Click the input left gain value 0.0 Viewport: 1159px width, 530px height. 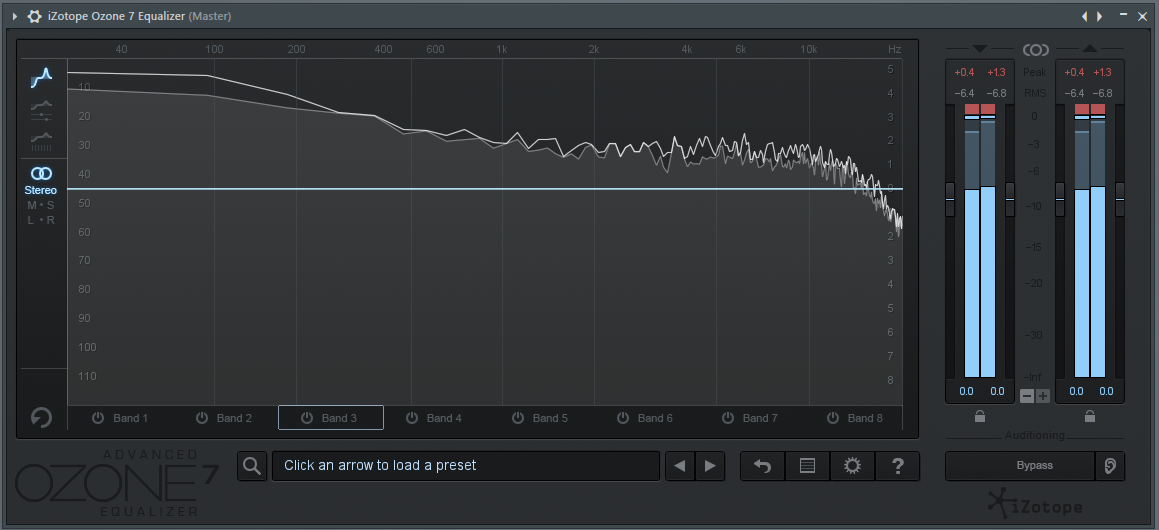966,391
